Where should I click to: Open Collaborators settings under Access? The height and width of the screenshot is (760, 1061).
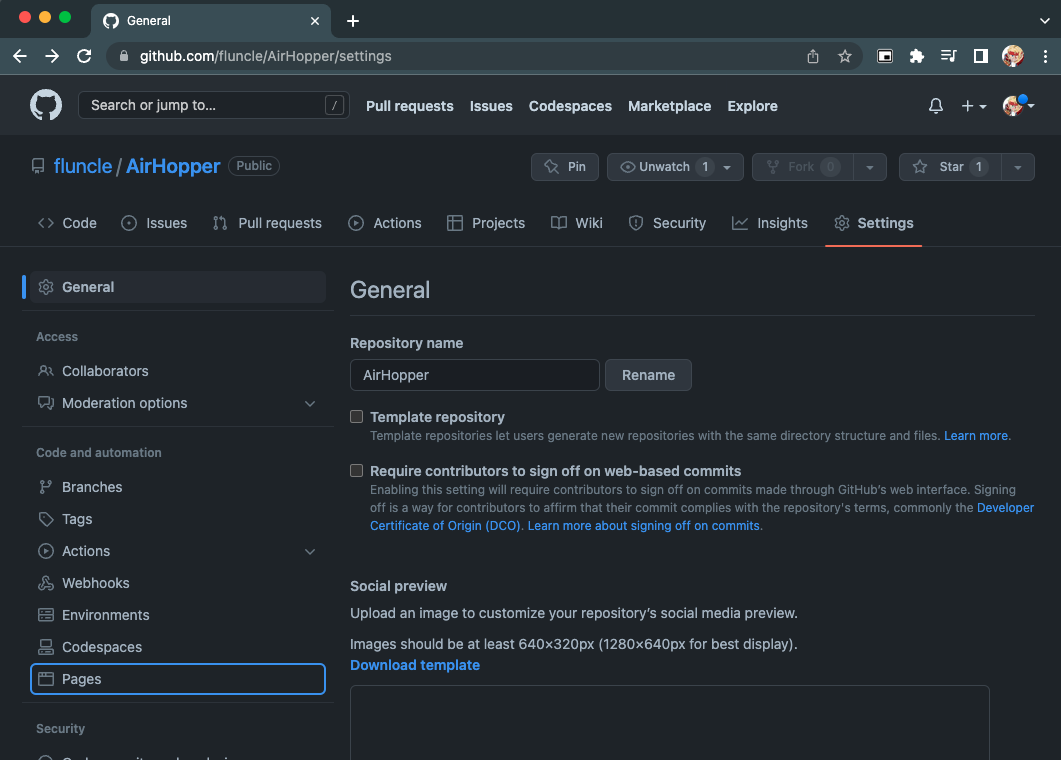[104, 371]
